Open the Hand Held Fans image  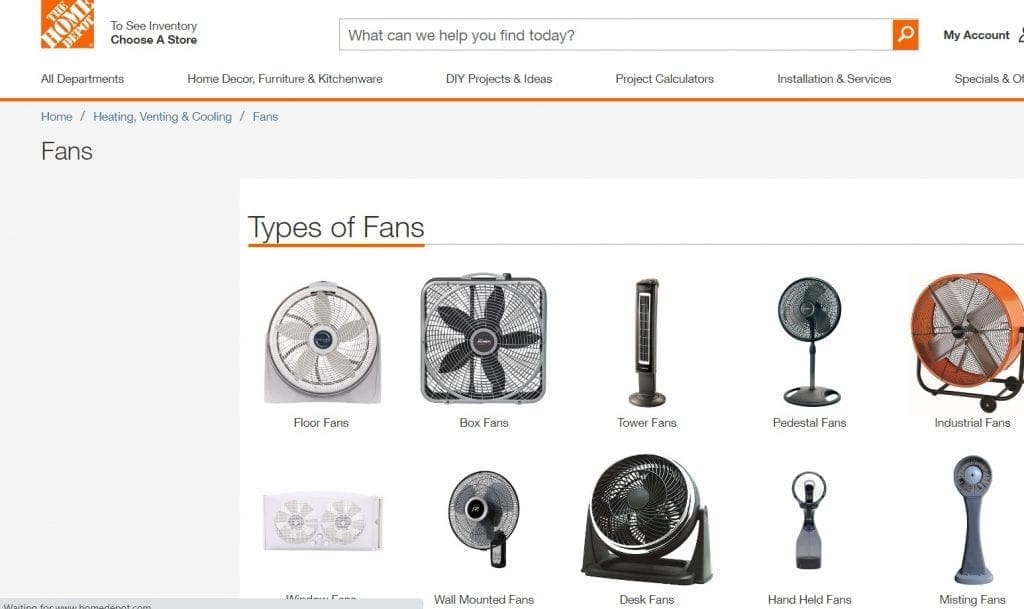tap(809, 522)
